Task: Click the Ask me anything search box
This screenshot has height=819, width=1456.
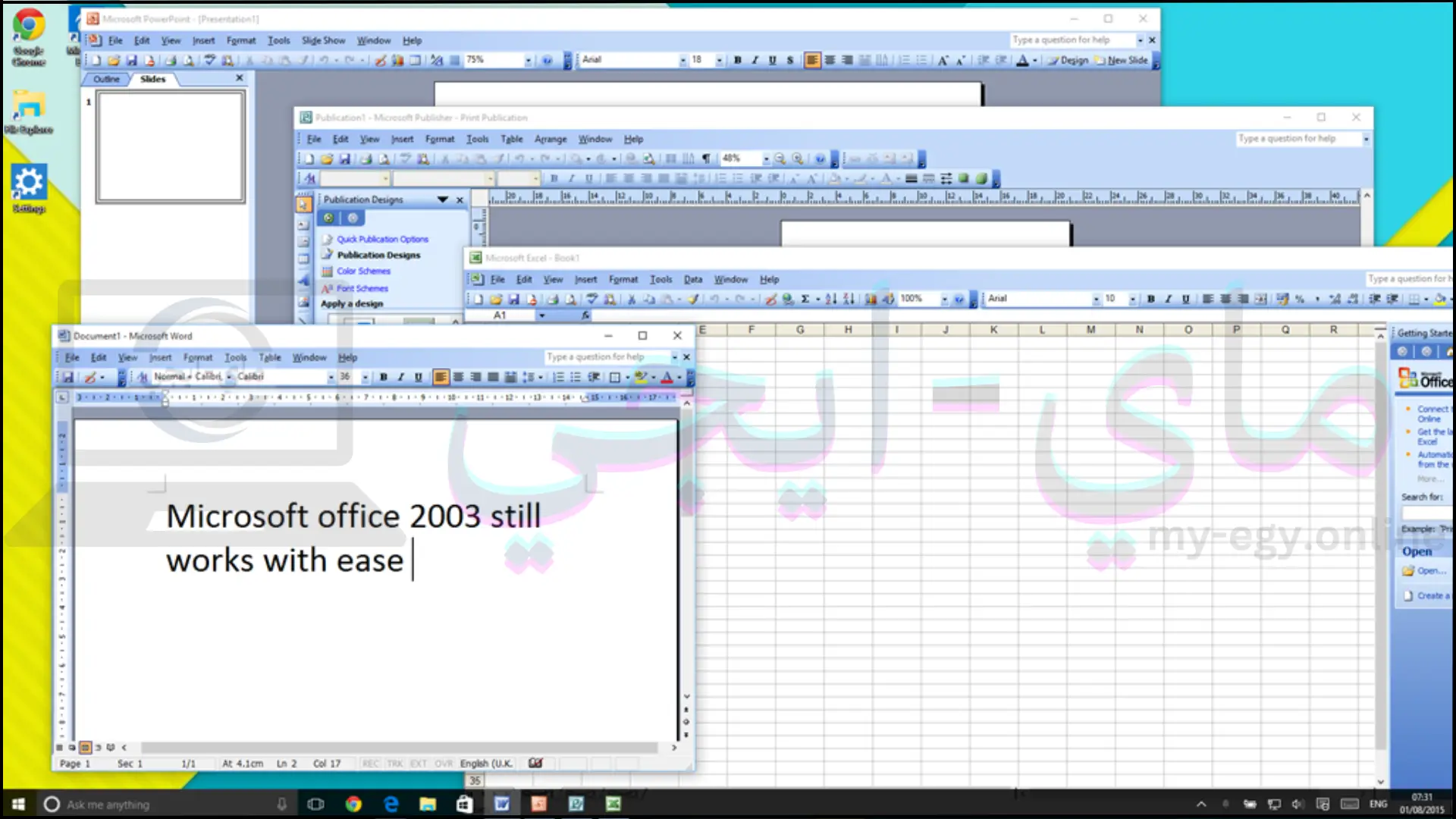Action: [x=165, y=804]
